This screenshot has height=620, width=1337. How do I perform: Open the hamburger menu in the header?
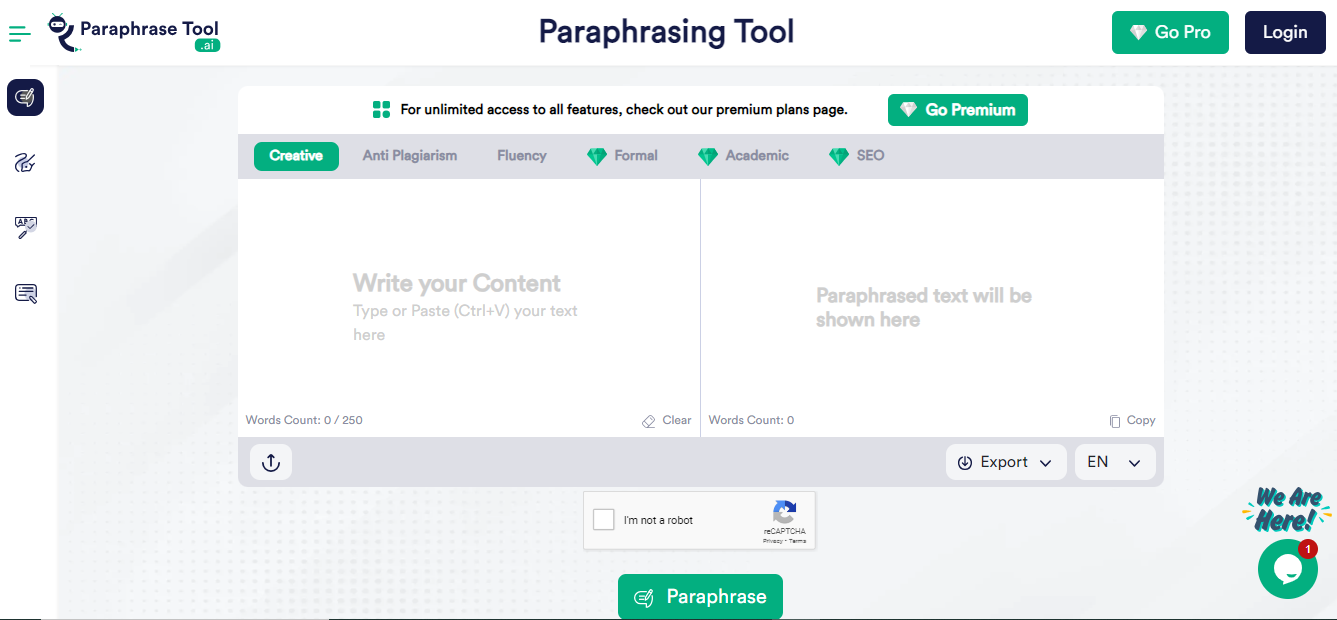20,35
